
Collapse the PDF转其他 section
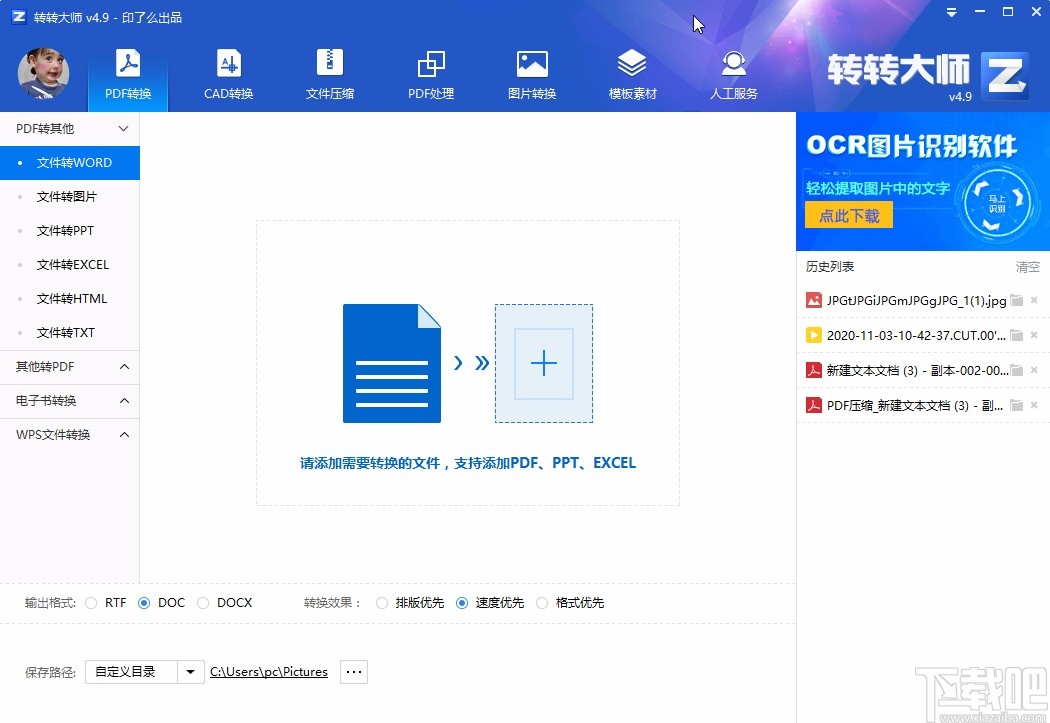point(70,128)
